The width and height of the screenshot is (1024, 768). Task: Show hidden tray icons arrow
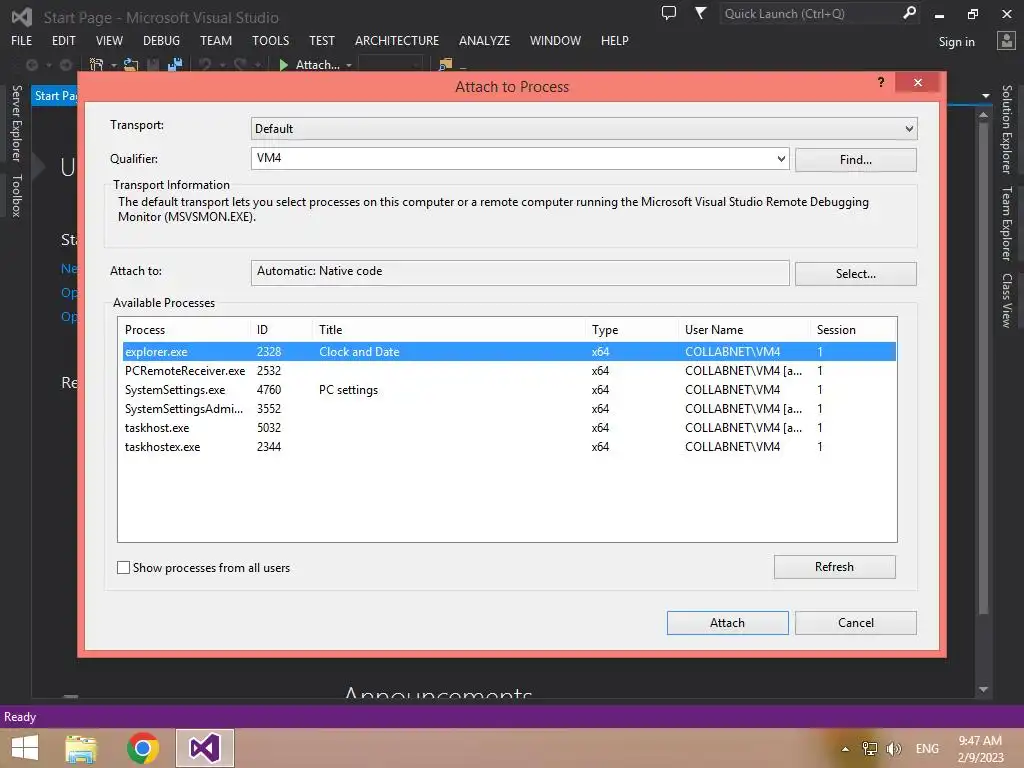click(x=845, y=749)
